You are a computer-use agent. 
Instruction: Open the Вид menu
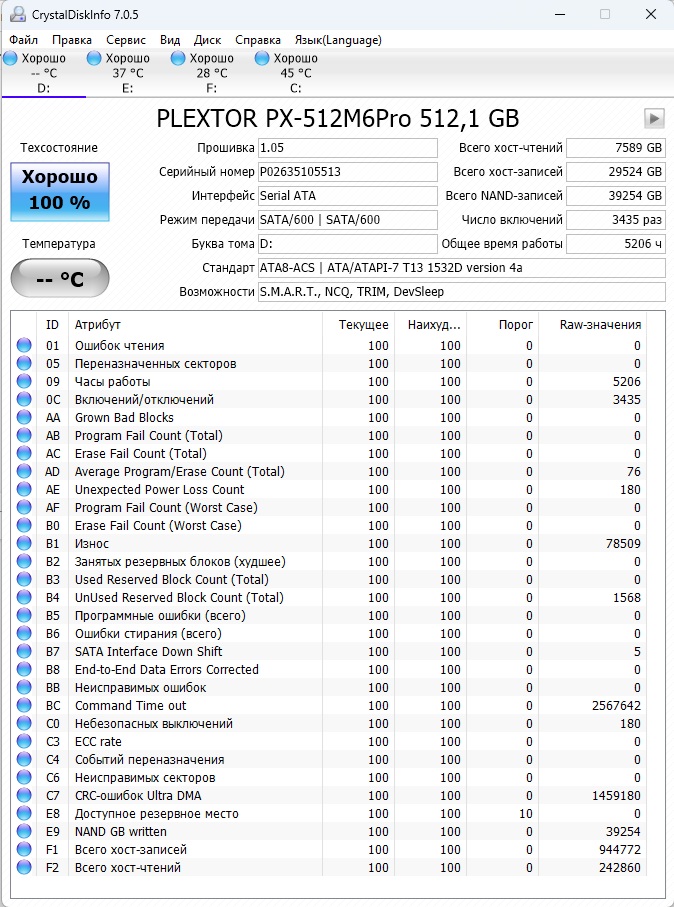point(170,40)
